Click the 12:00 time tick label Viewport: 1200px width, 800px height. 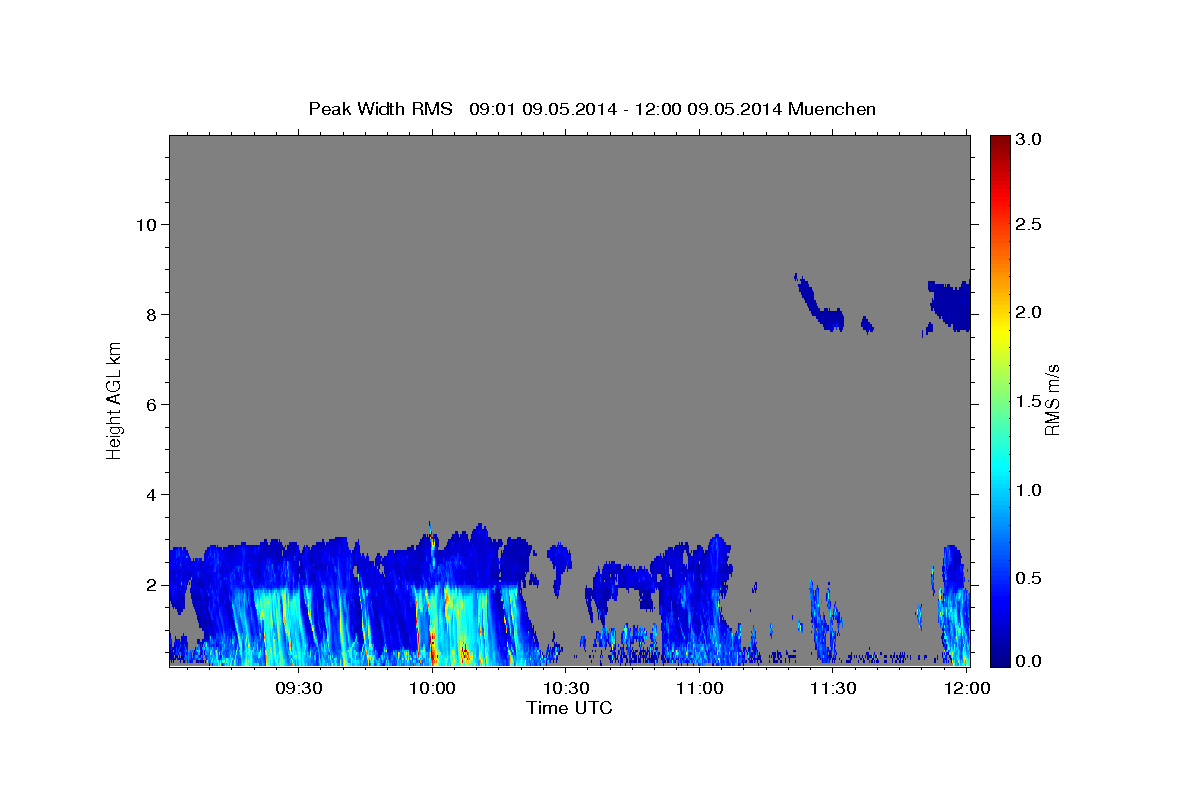coord(966,688)
